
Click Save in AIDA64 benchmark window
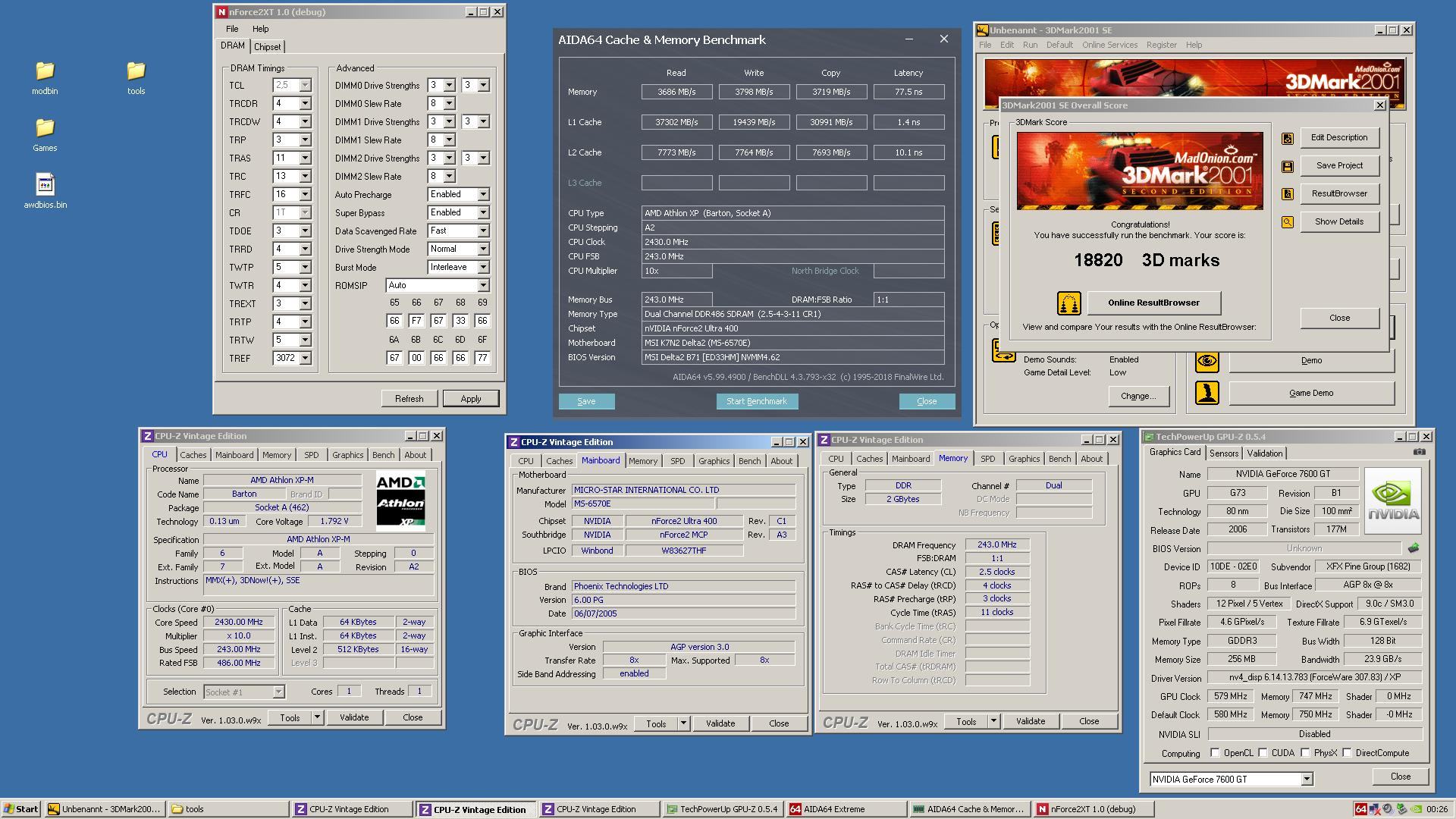coord(586,402)
